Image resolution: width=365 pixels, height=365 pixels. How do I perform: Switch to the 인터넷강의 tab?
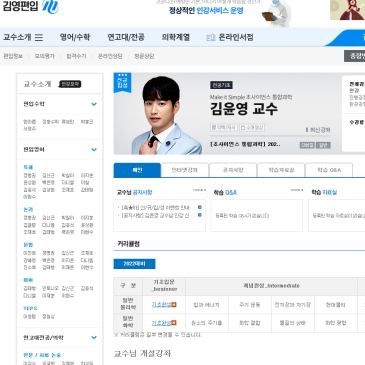pyautogui.click(x=185, y=170)
